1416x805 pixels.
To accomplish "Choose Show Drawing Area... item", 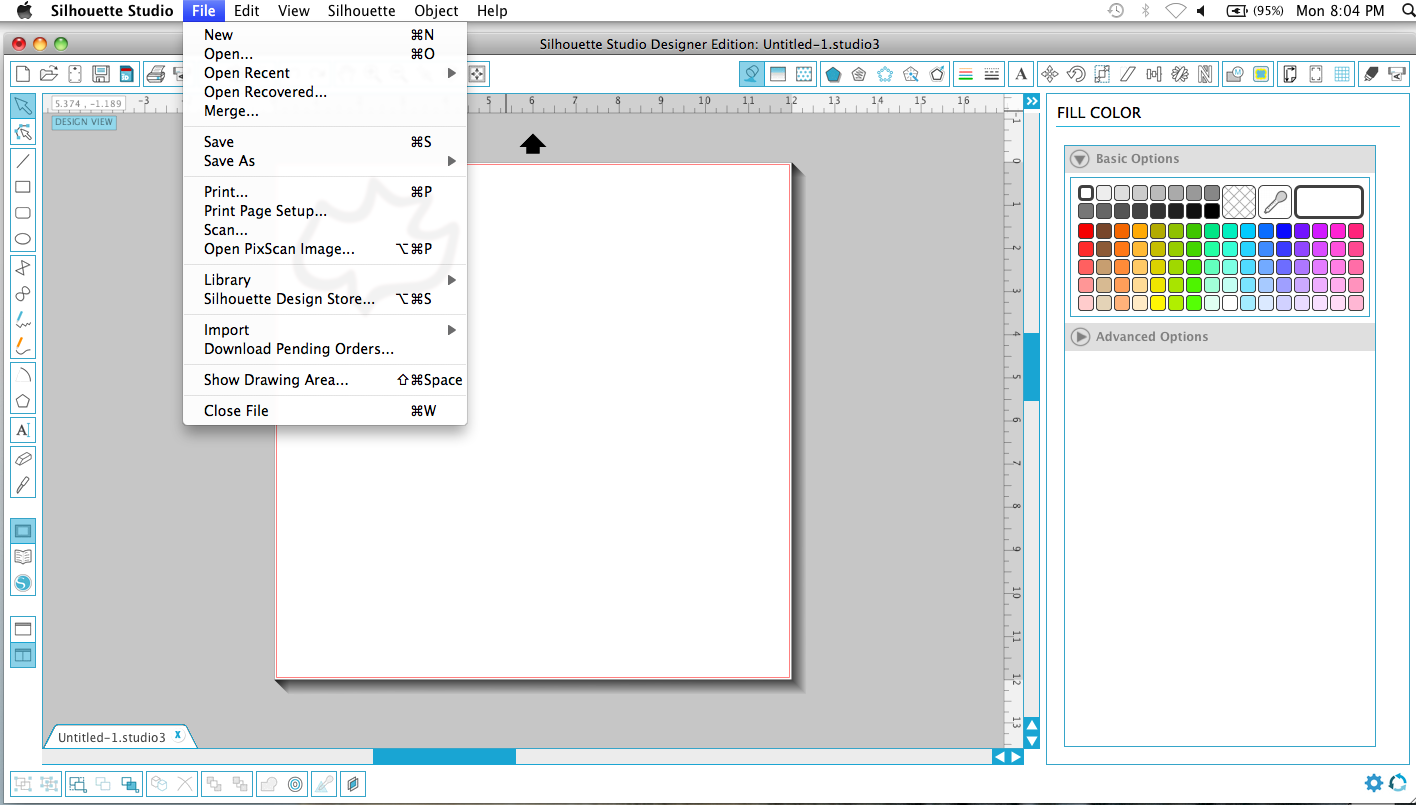I will point(325,380).
